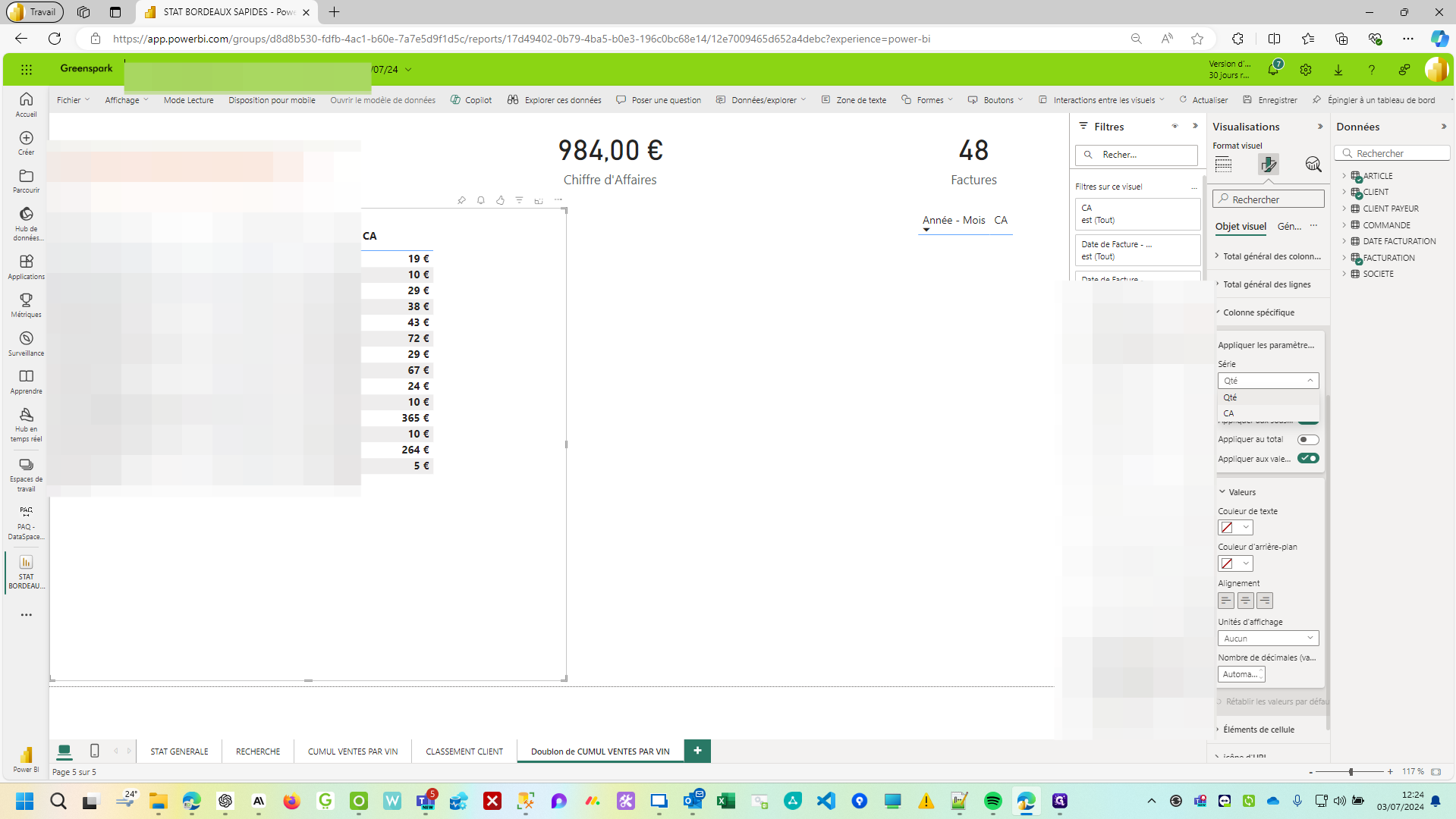This screenshot has width=1456, height=819.
Task: Choose CA in the Série dropdown list
Action: 1229,413
